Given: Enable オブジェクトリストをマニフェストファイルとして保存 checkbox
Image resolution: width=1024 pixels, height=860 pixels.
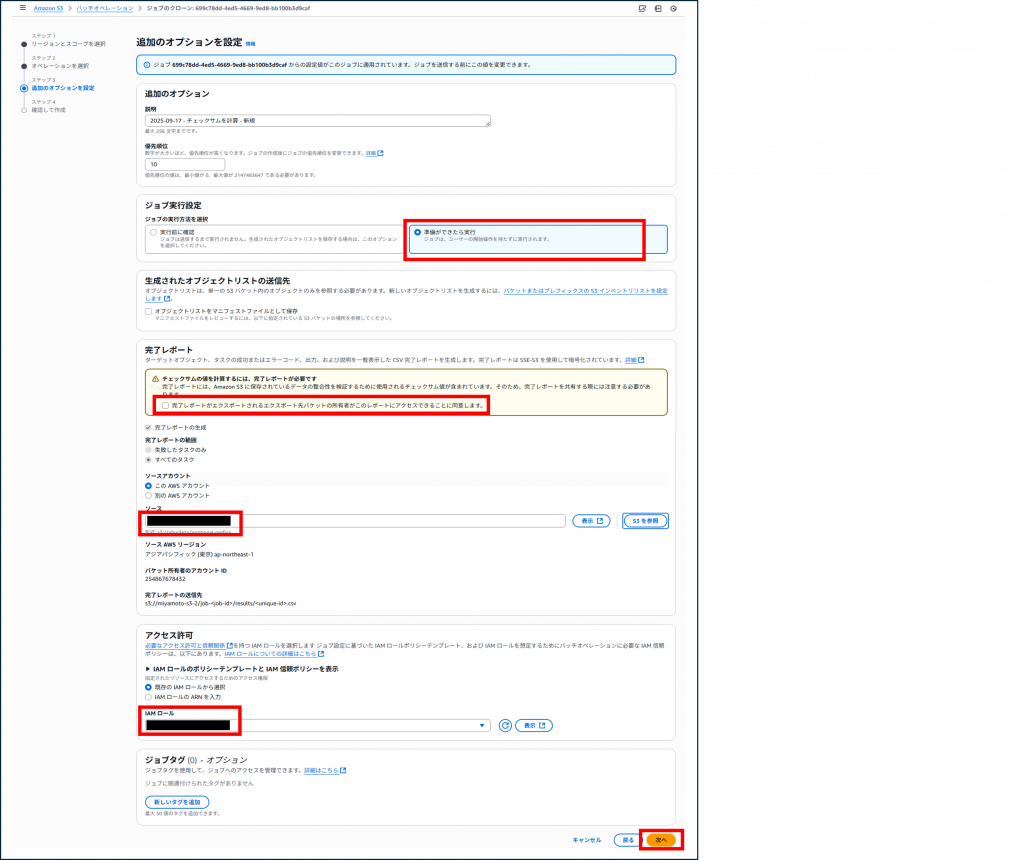Looking at the screenshot, I should [149, 311].
